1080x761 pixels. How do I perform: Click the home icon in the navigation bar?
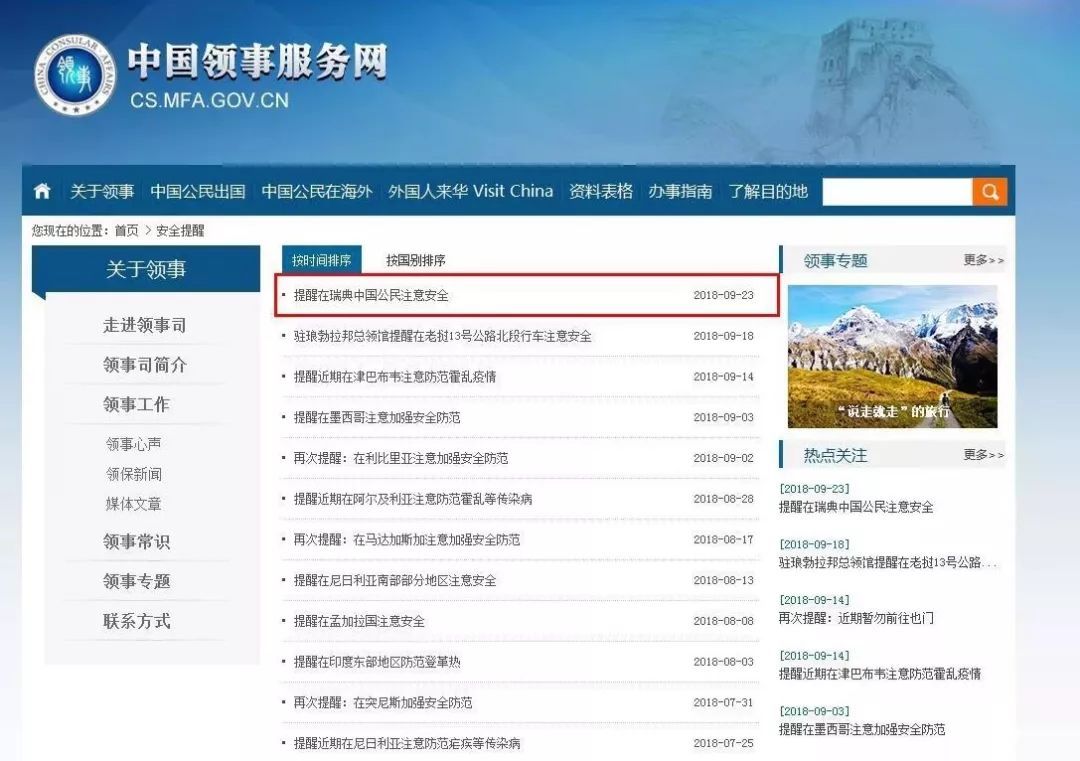pyautogui.click(x=40, y=190)
